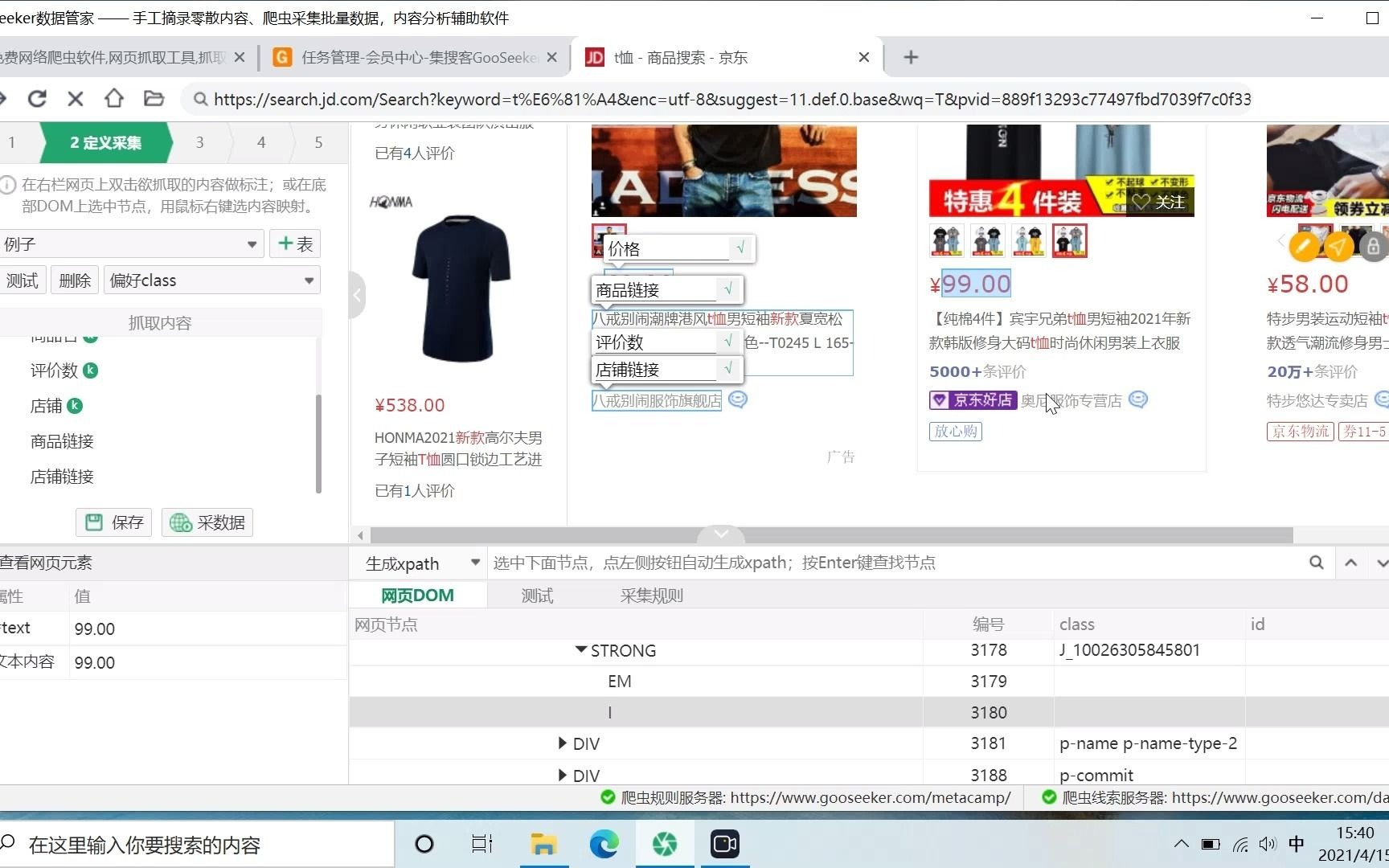
Task: Go to step 5 in the wizard
Action: (x=318, y=142)
